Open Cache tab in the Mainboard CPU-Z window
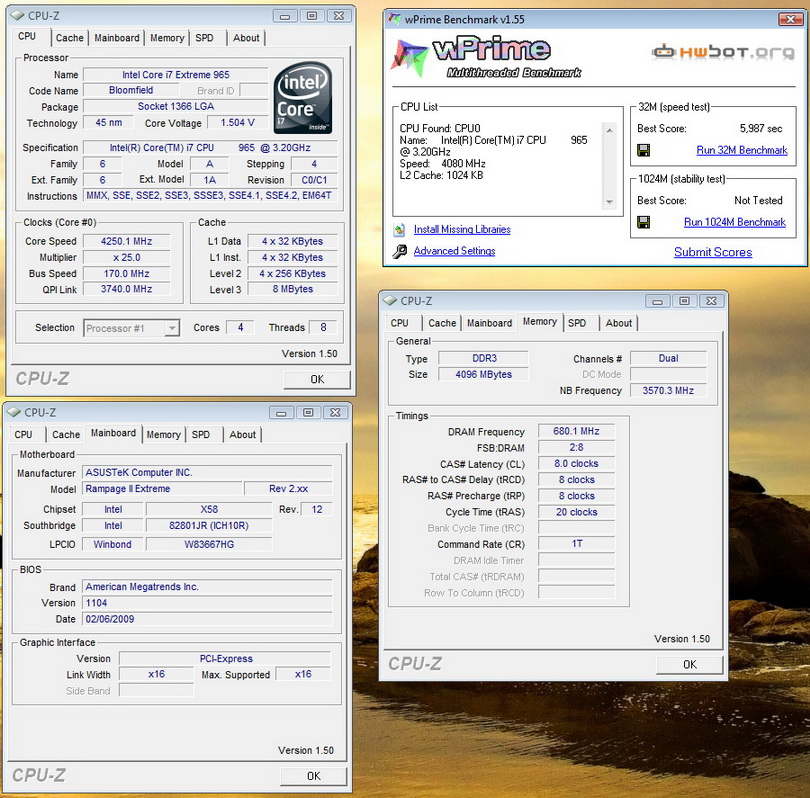The width and height of the screenshot is (810, 798). (x=66, y=434)
